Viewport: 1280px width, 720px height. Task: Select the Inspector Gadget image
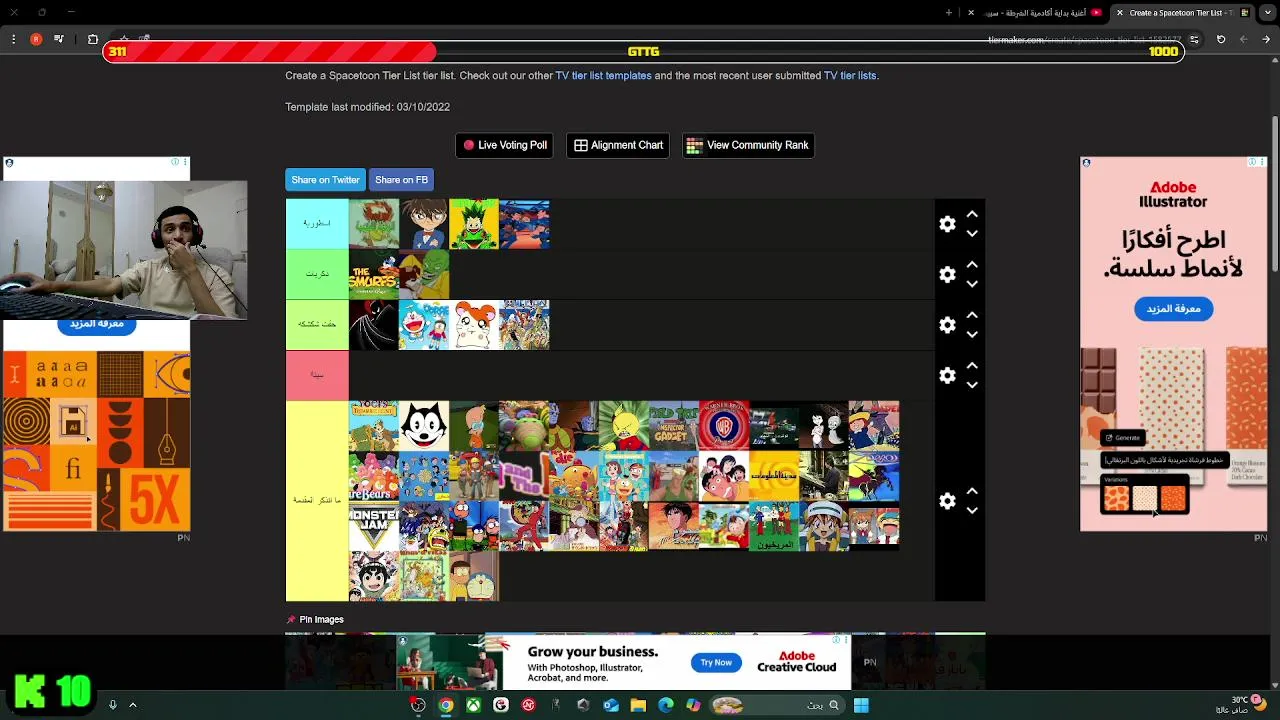674,426
